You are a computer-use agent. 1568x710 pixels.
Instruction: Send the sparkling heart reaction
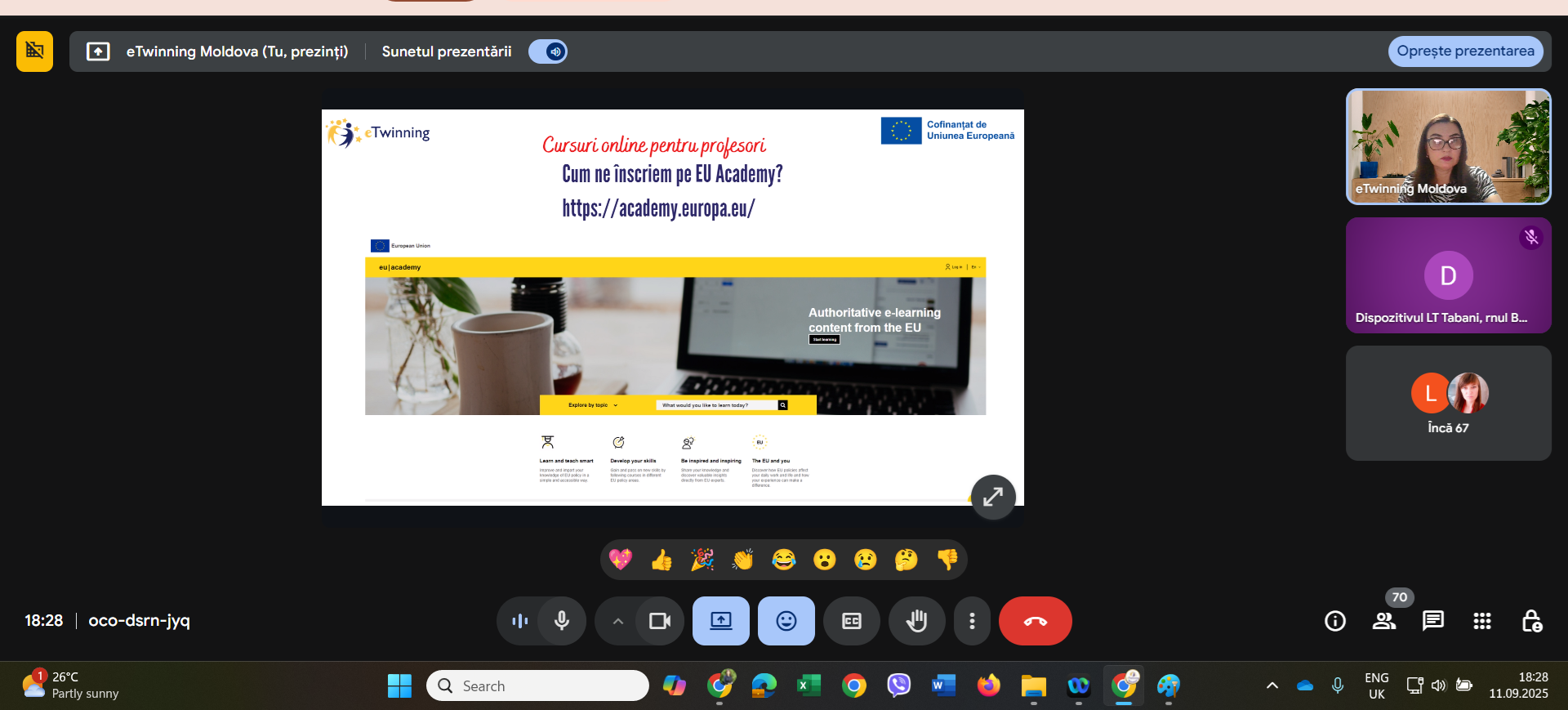point(621,560)
